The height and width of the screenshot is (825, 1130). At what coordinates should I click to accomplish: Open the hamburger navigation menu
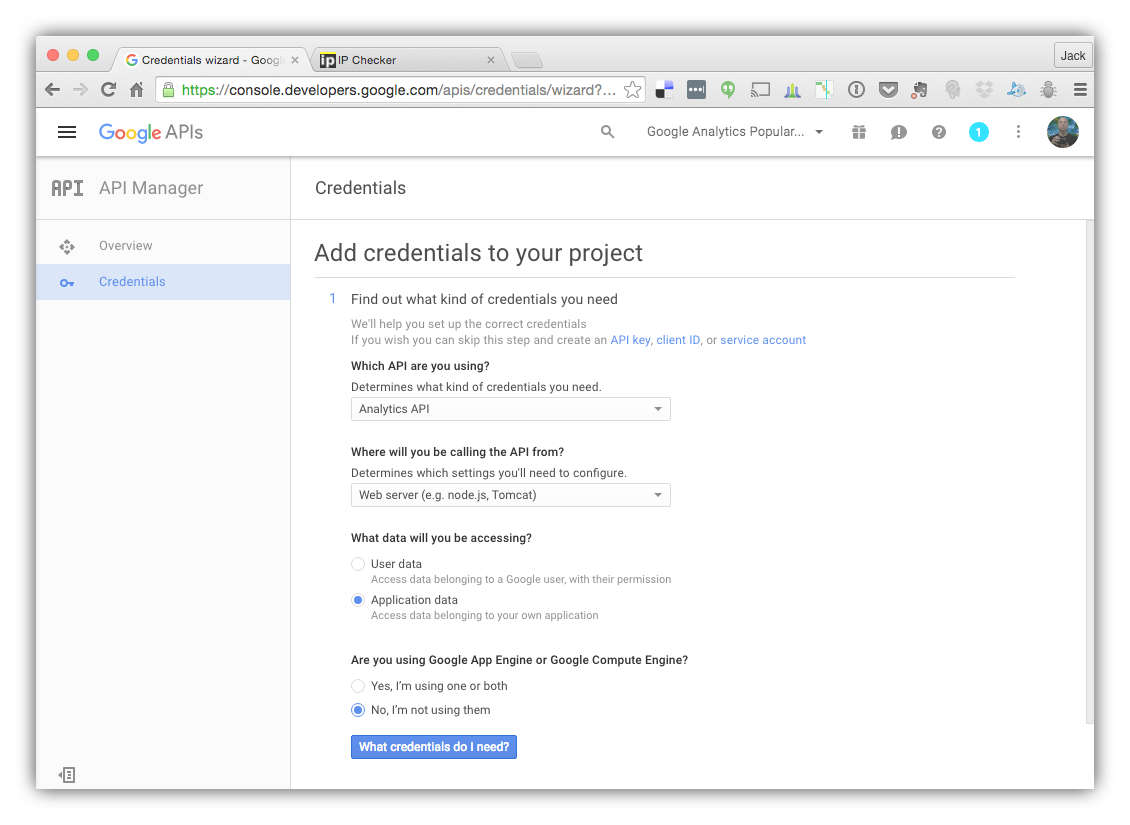[67, 132]
